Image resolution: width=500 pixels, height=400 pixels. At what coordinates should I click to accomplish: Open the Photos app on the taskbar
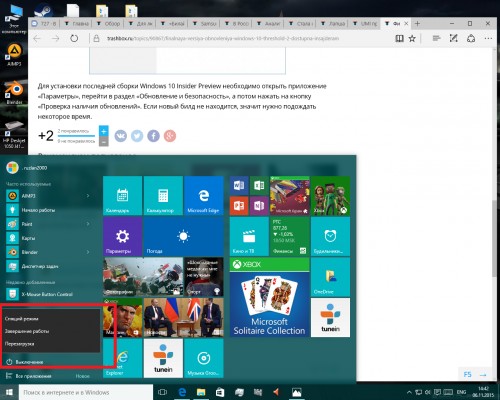(296, 392)
